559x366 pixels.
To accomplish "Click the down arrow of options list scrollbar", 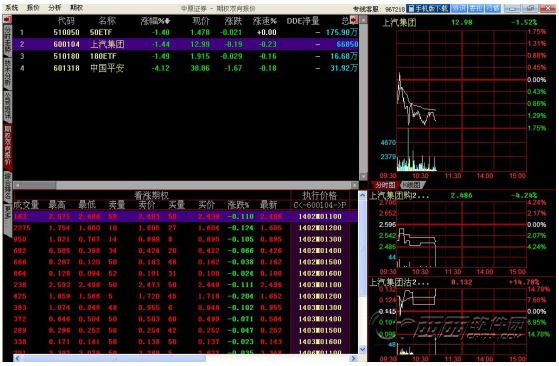I will [362, 349].
